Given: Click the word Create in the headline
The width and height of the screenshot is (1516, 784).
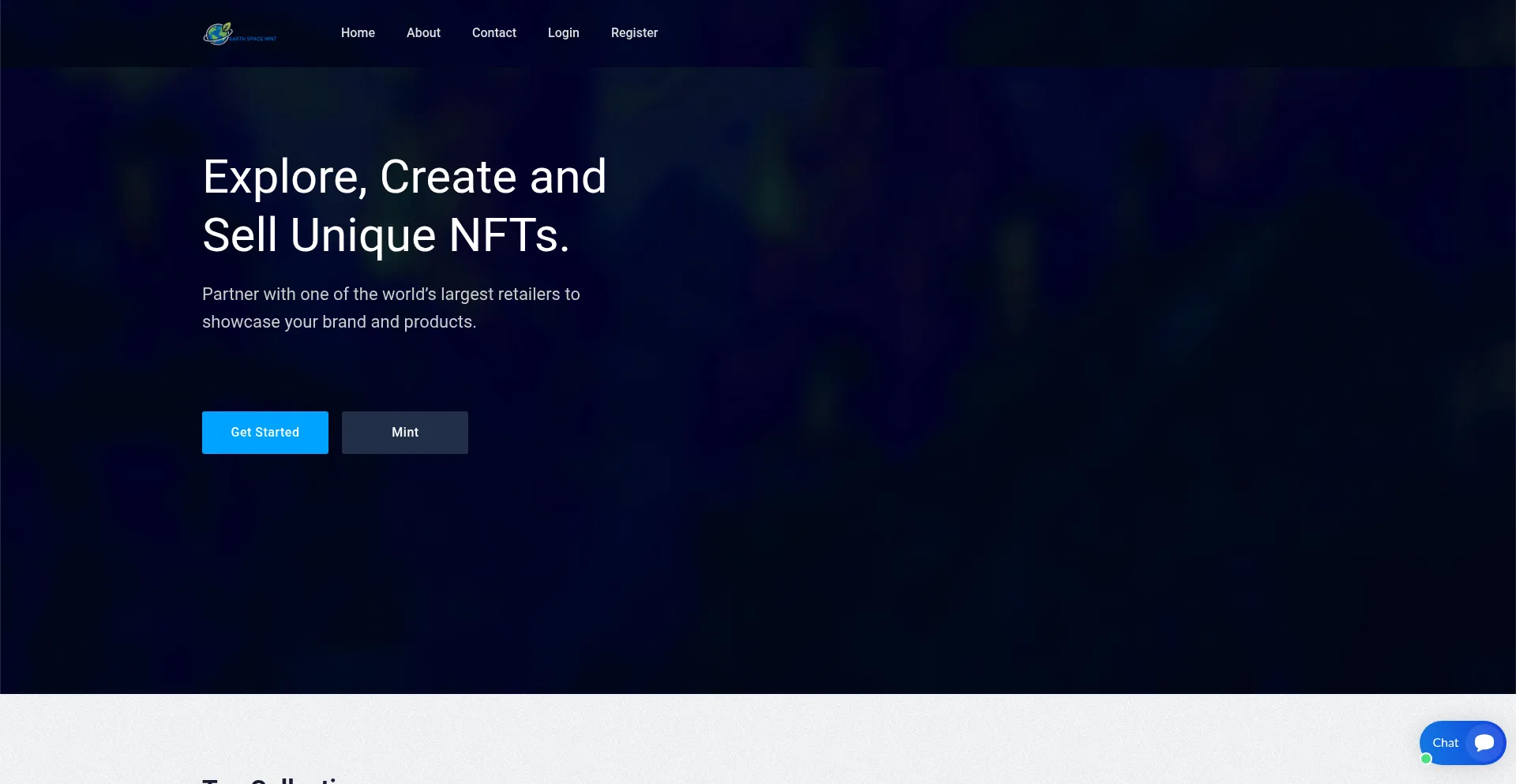Looking at the screenshot, I should 448,177.
